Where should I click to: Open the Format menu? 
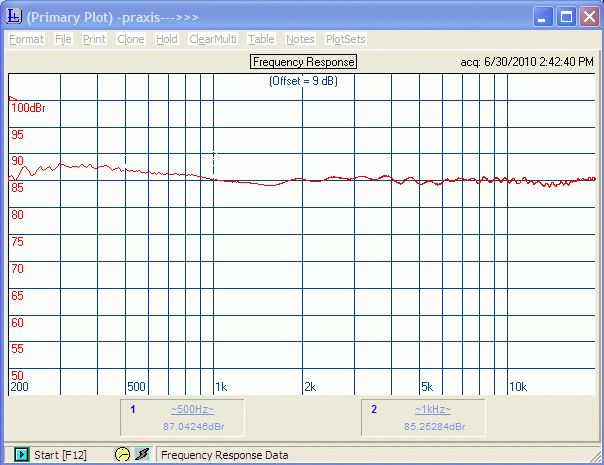[x=26, y=39]
